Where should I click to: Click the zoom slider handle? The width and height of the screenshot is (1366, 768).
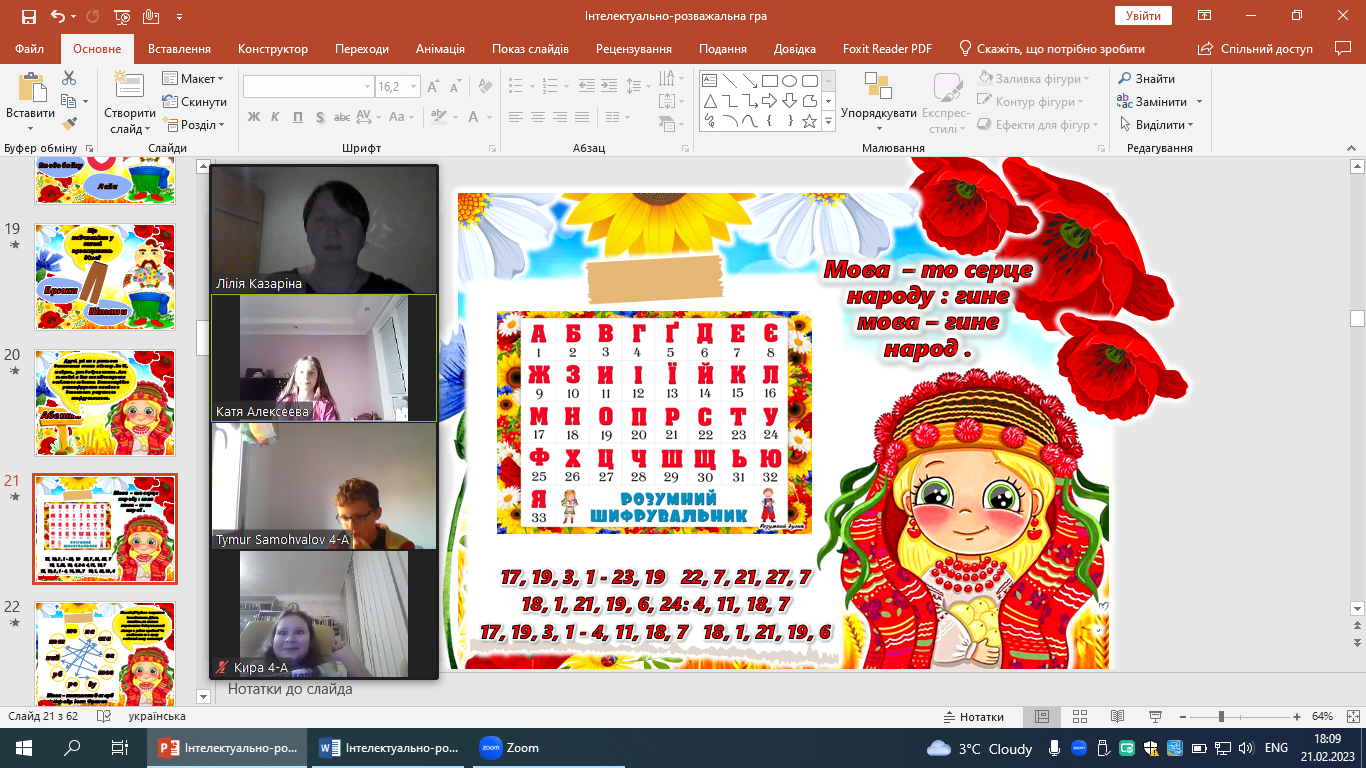coord(1221,717)
